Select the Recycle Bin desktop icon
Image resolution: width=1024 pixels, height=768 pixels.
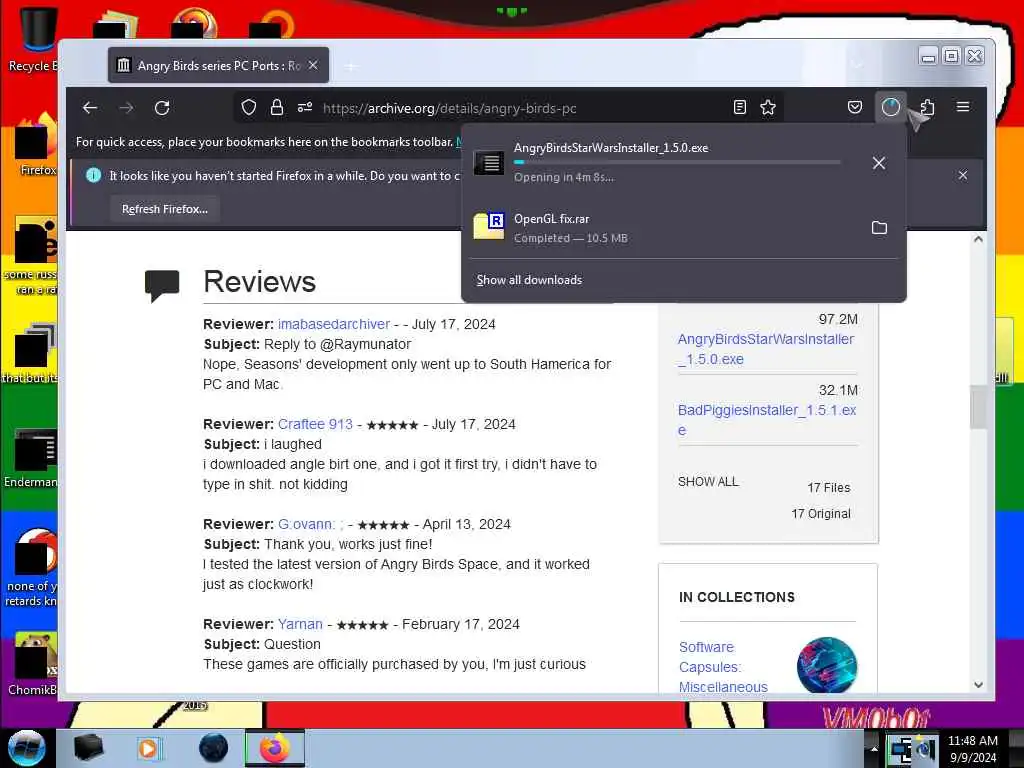[x=33, y=40]
